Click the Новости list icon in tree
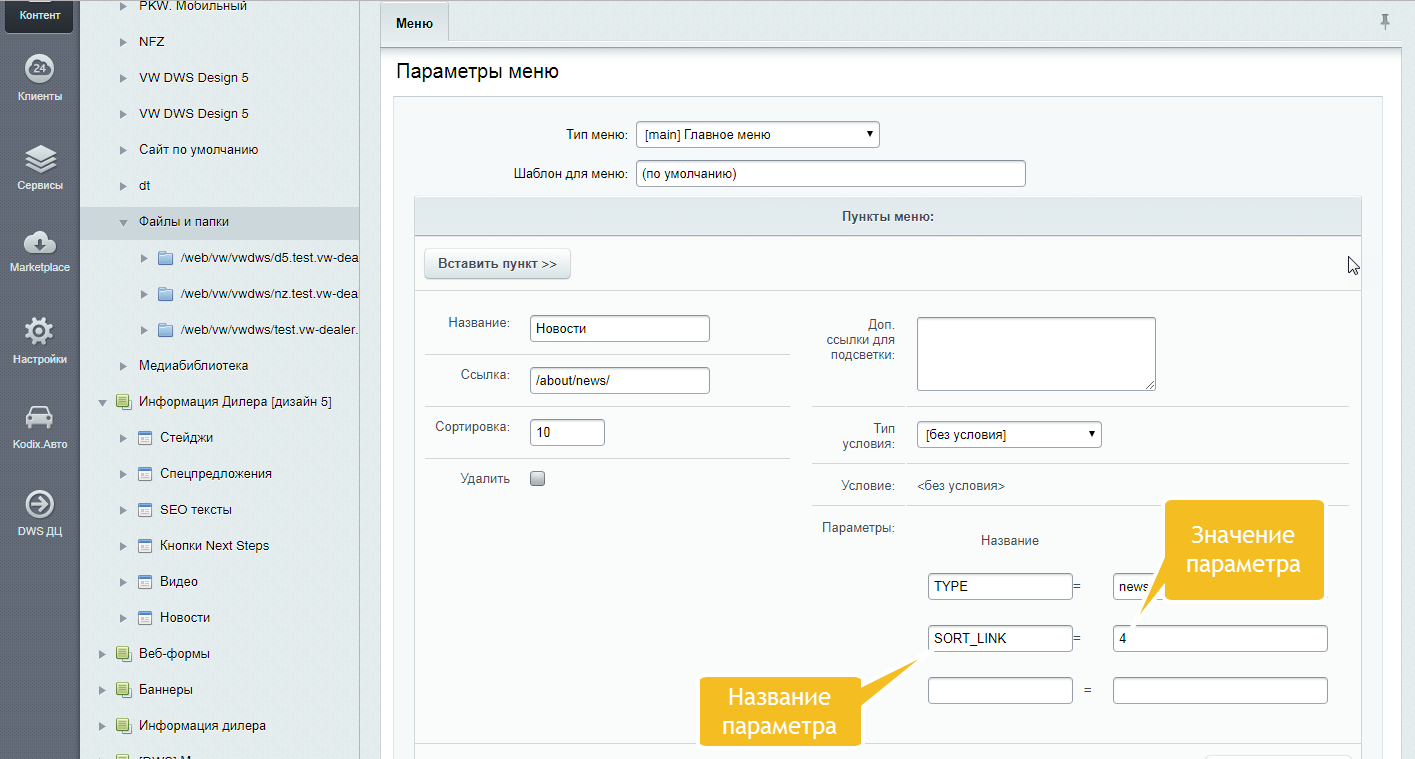Image resolution: width=1415 pixels, height=759 pixels. tap(144, 618)
